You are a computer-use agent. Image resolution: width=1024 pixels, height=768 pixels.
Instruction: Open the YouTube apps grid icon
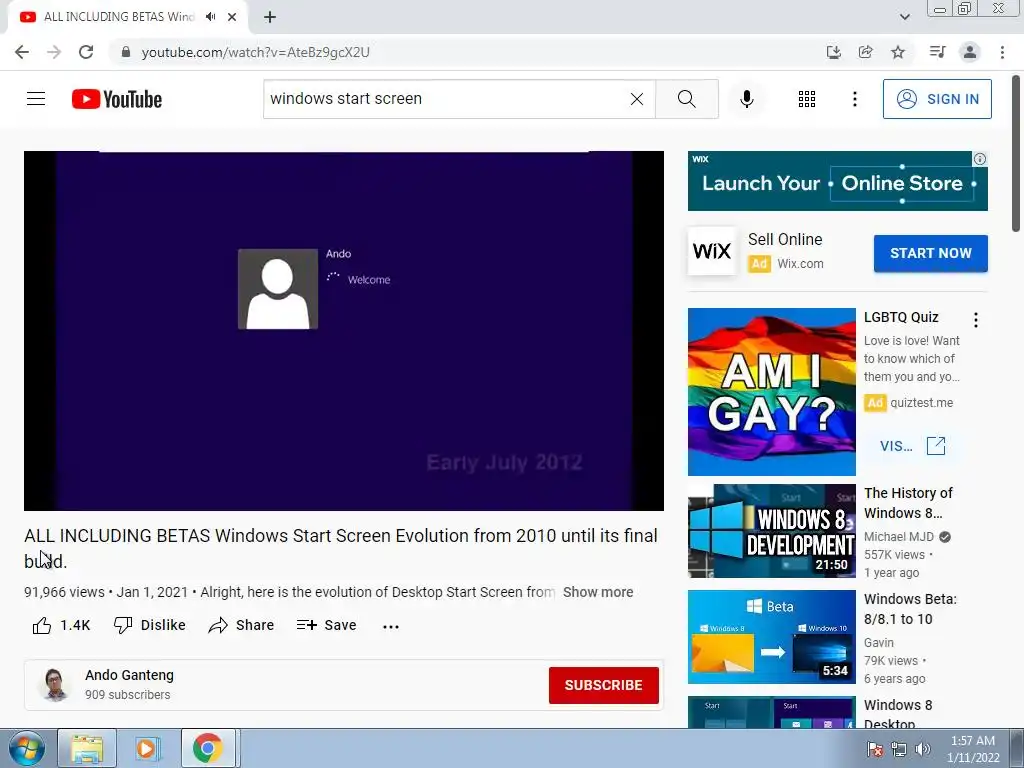point(807,99)
